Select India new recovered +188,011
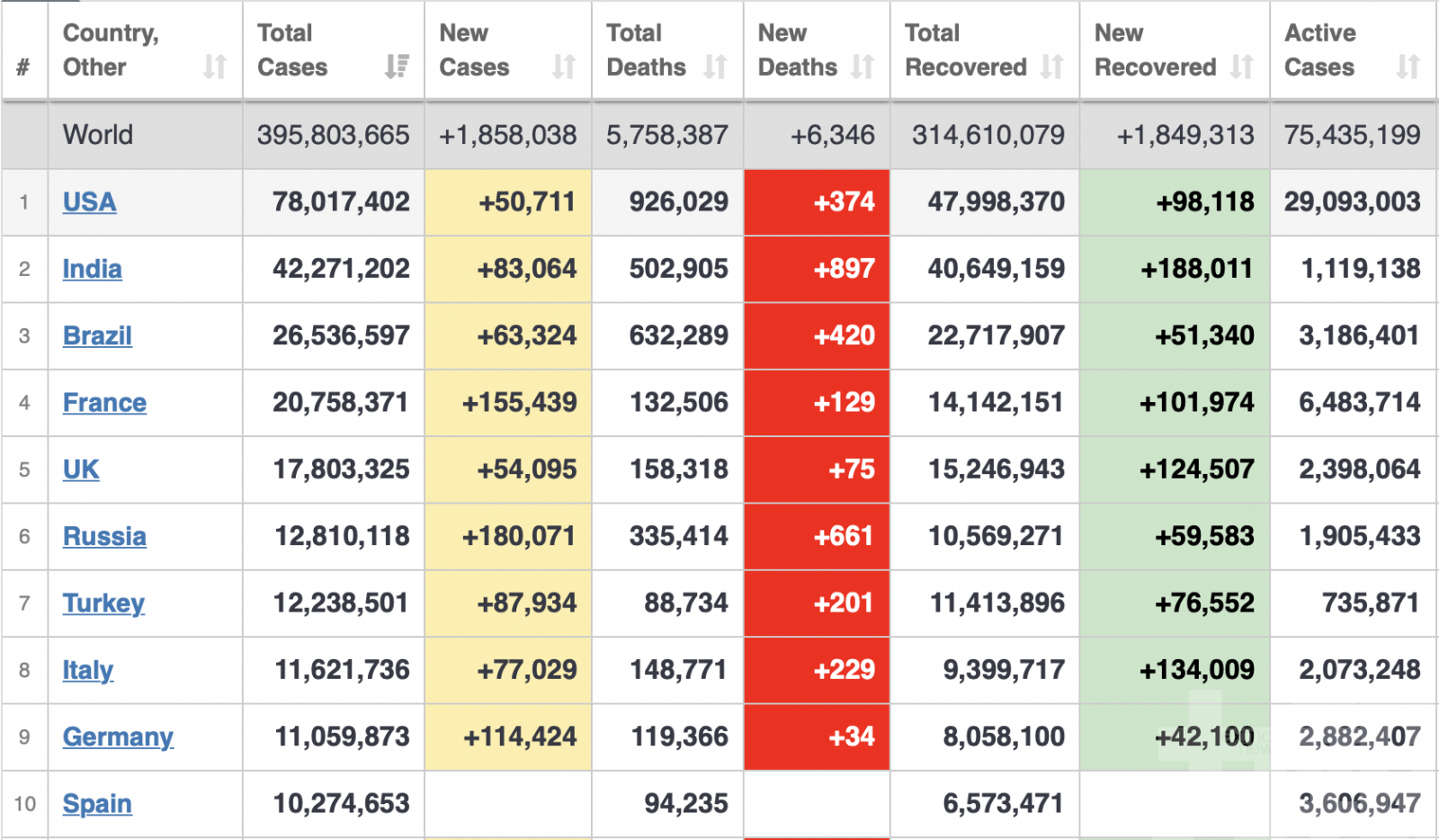 tap(1197, 269)
